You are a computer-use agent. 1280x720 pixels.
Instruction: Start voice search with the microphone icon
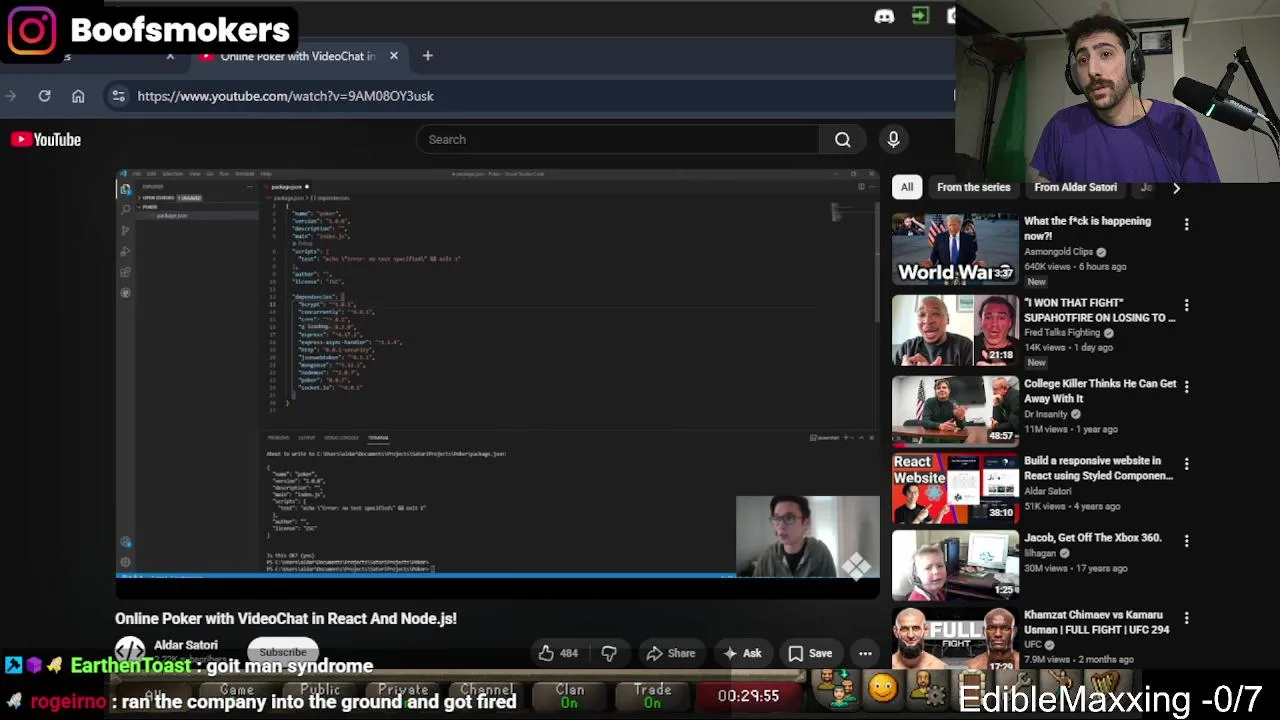click(893, 140)
